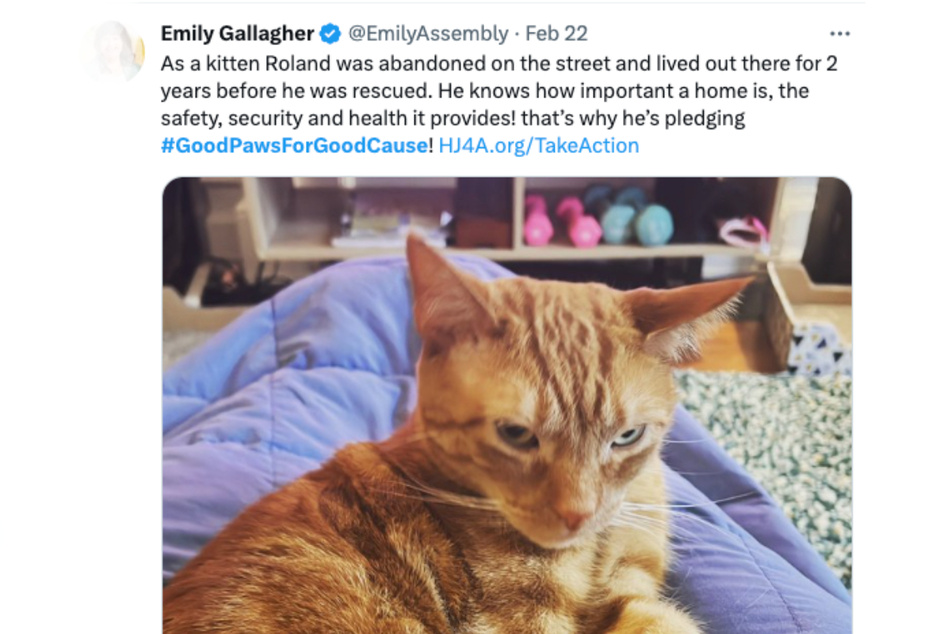This screenshot has height=634, width=951.
Task: Open the orange cat photo
Action: pyautogui.click(x=507, y=405)
